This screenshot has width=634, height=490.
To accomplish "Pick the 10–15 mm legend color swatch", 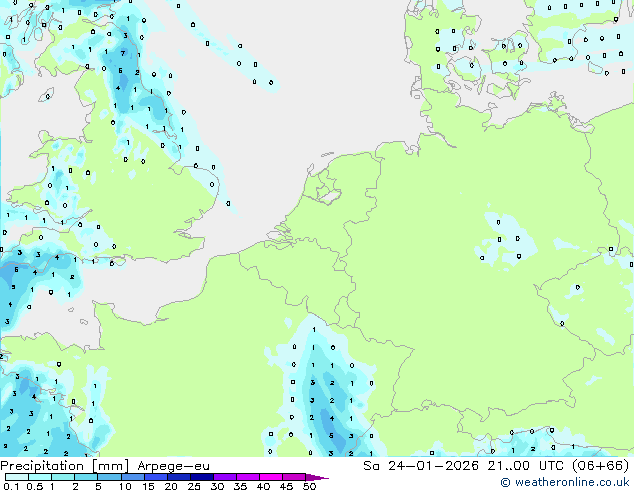I will coord(132,477).
